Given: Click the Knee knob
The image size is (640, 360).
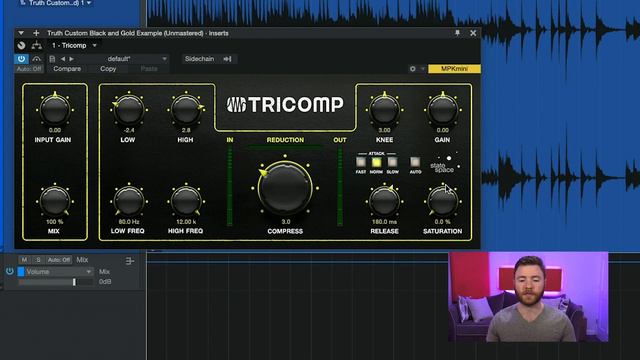Looking at the screenshot, I should [x=384, y=109].
